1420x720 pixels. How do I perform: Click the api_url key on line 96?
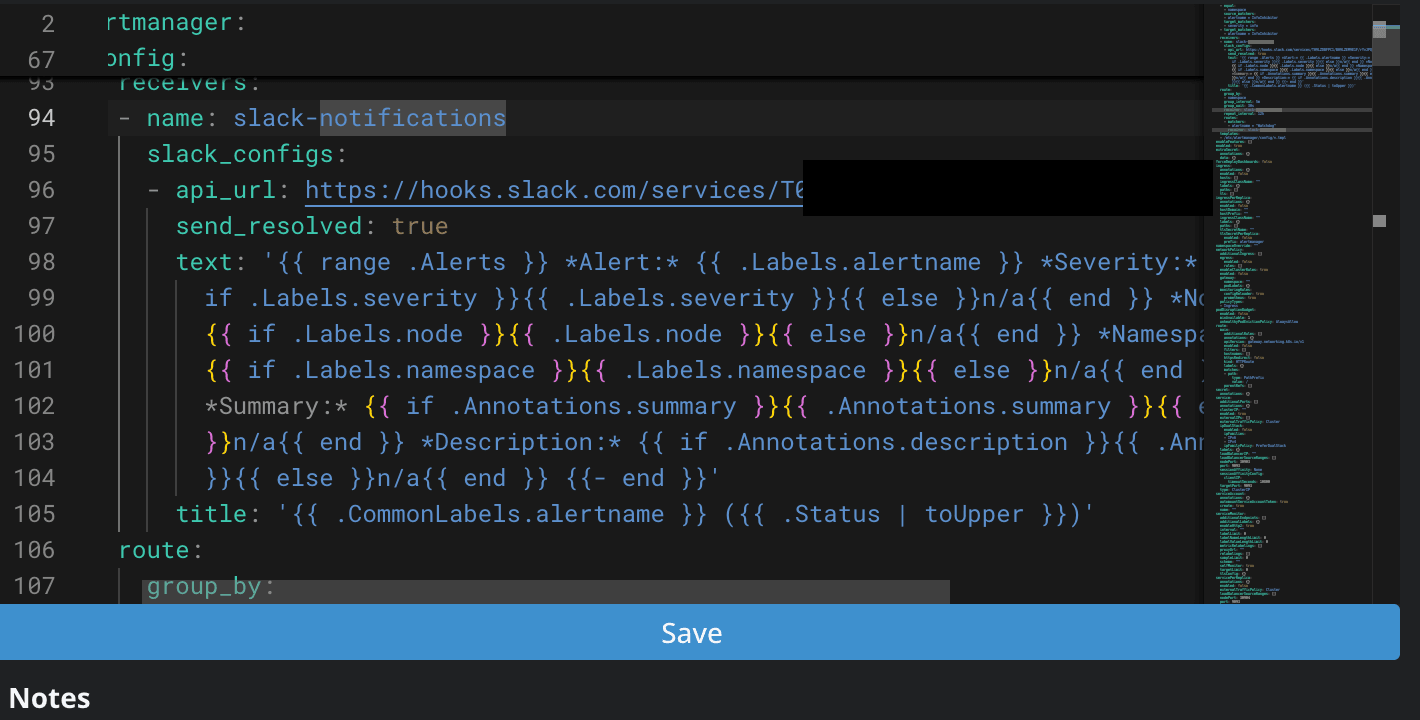[225, 190]
